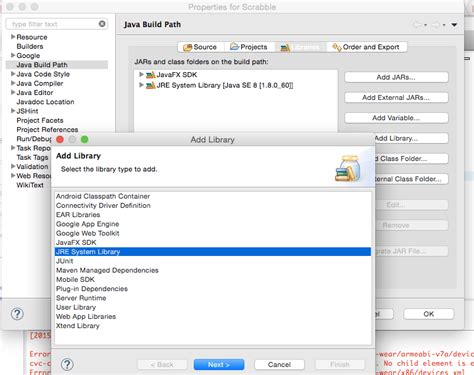474x375 pixels.
Task: Open Task Tags properties page
Action: (32, 157)
